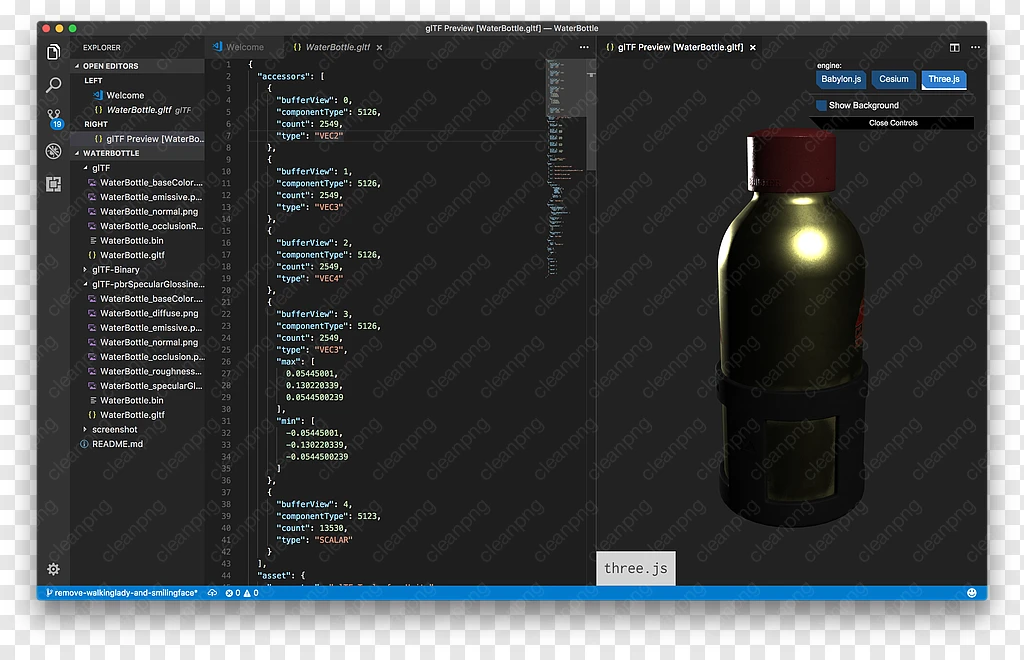The image size is (1024, 660).
Task: Open README.md file
Action: (x=138, y=444)
